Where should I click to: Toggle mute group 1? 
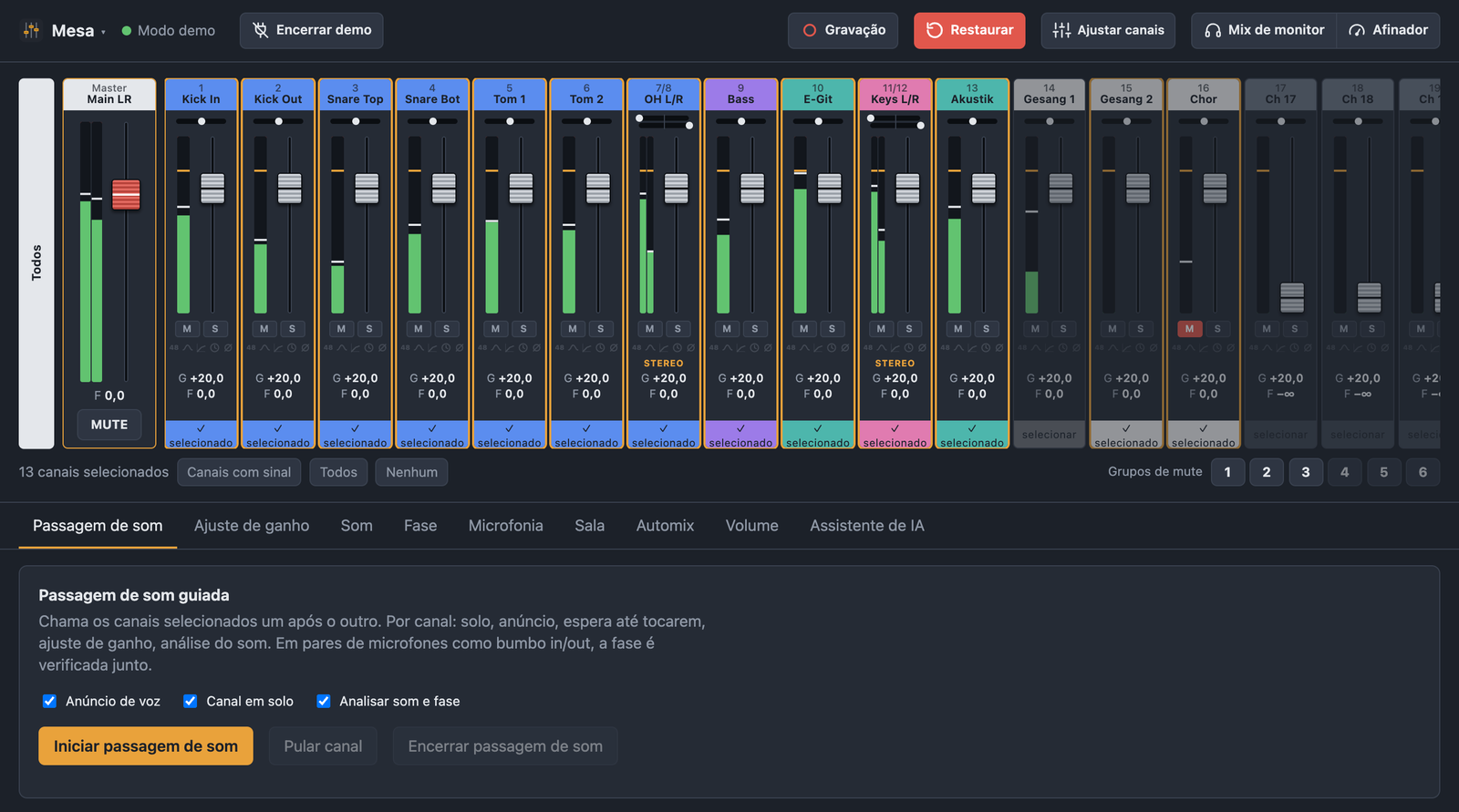[1227, 472]
